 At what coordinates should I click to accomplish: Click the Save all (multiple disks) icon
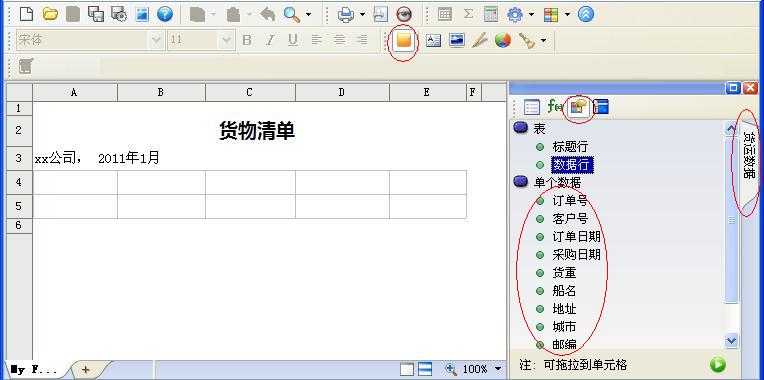[96, 15]
